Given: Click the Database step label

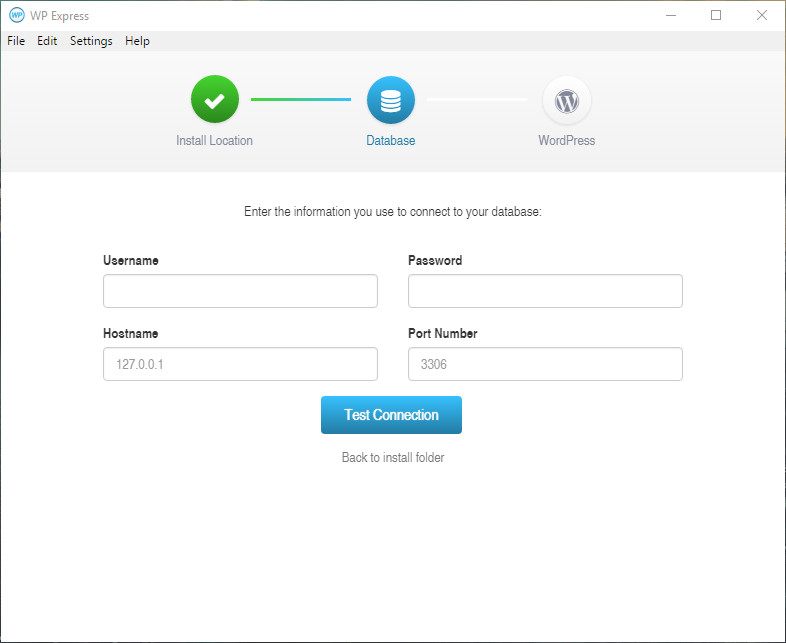Looking at the screenshot, I should tap(390, 140).
